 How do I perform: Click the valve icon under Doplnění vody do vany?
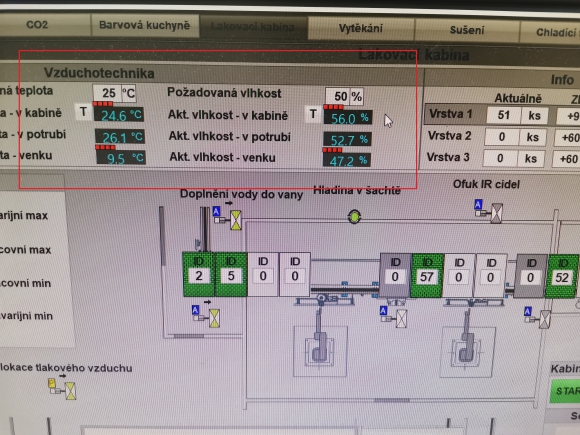pos(236,220)
